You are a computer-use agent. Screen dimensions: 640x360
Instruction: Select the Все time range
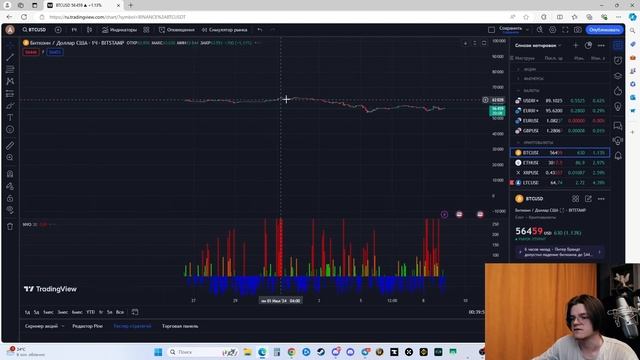point(120,312)
